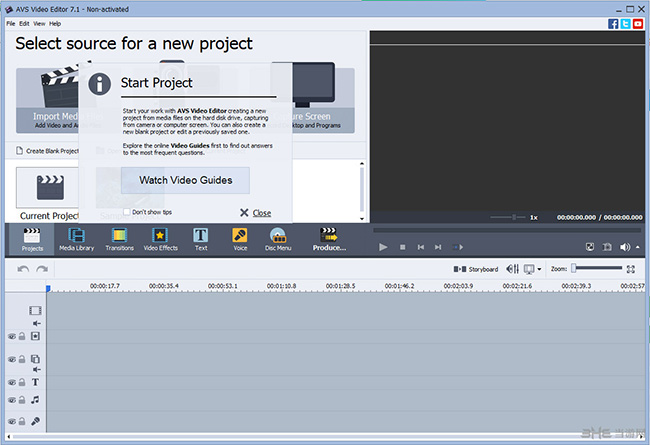This screenshot has width=650, height=445.
Task: Open the Help menu
Action: tap(55, 24)
